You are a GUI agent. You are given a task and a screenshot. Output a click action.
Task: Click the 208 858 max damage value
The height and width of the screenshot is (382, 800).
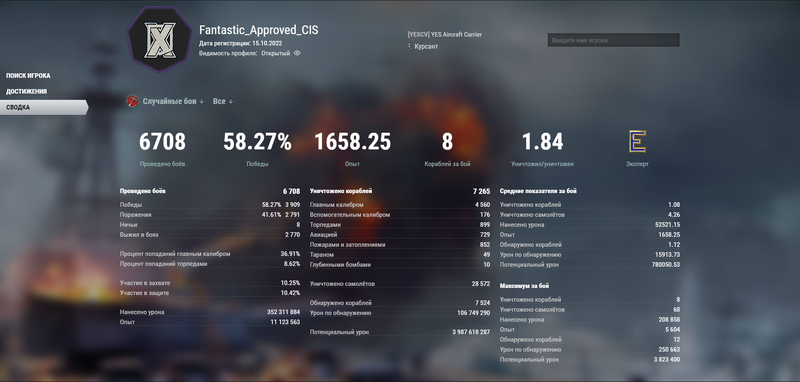pyautogui.click(x=669, y=320)
